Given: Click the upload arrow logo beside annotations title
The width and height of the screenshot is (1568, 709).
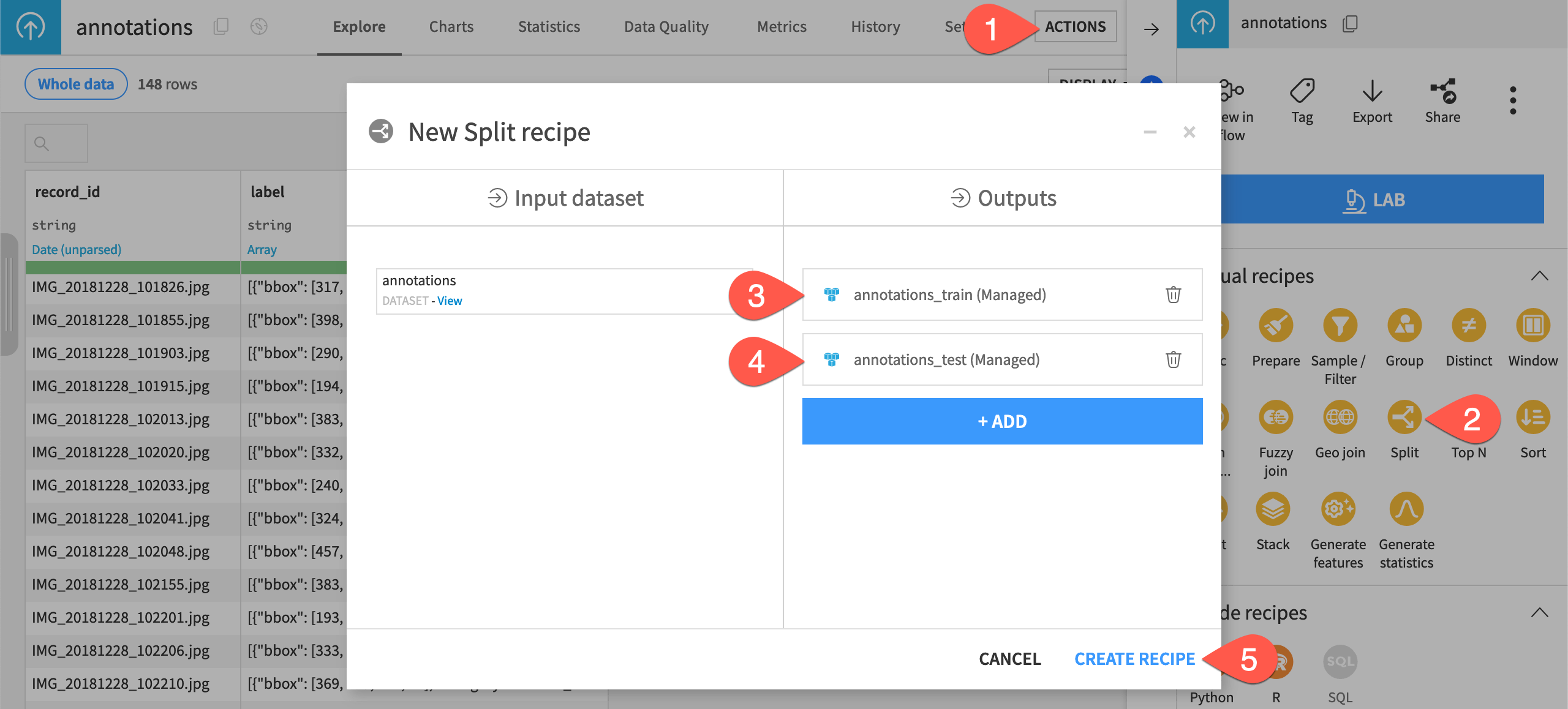Looking at the screenshot, I should (x=30, y=27).
